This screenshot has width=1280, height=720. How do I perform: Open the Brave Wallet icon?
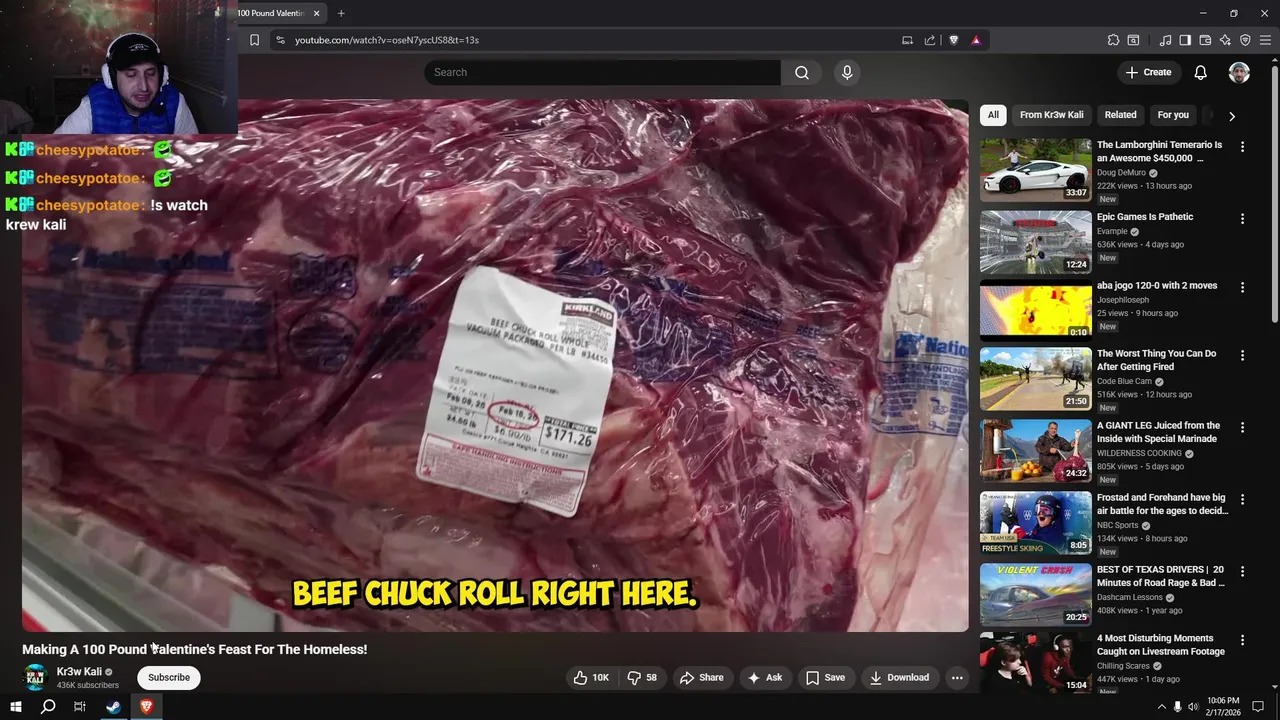coord(1205,40)
